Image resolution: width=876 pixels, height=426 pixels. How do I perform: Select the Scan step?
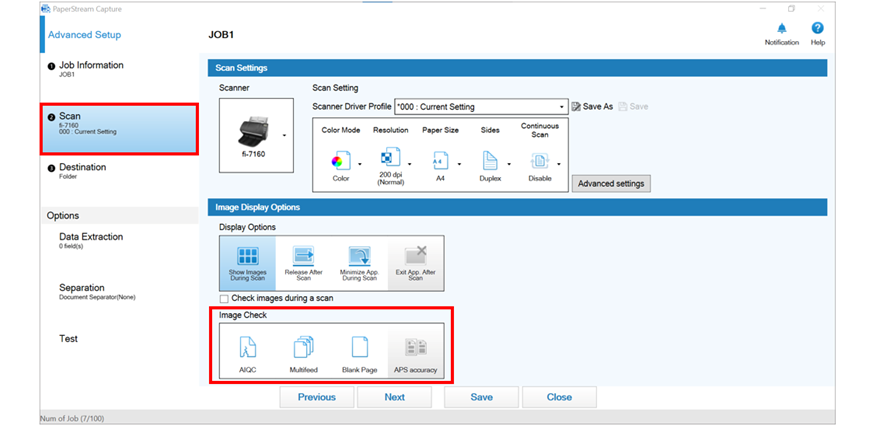point(119,129)
